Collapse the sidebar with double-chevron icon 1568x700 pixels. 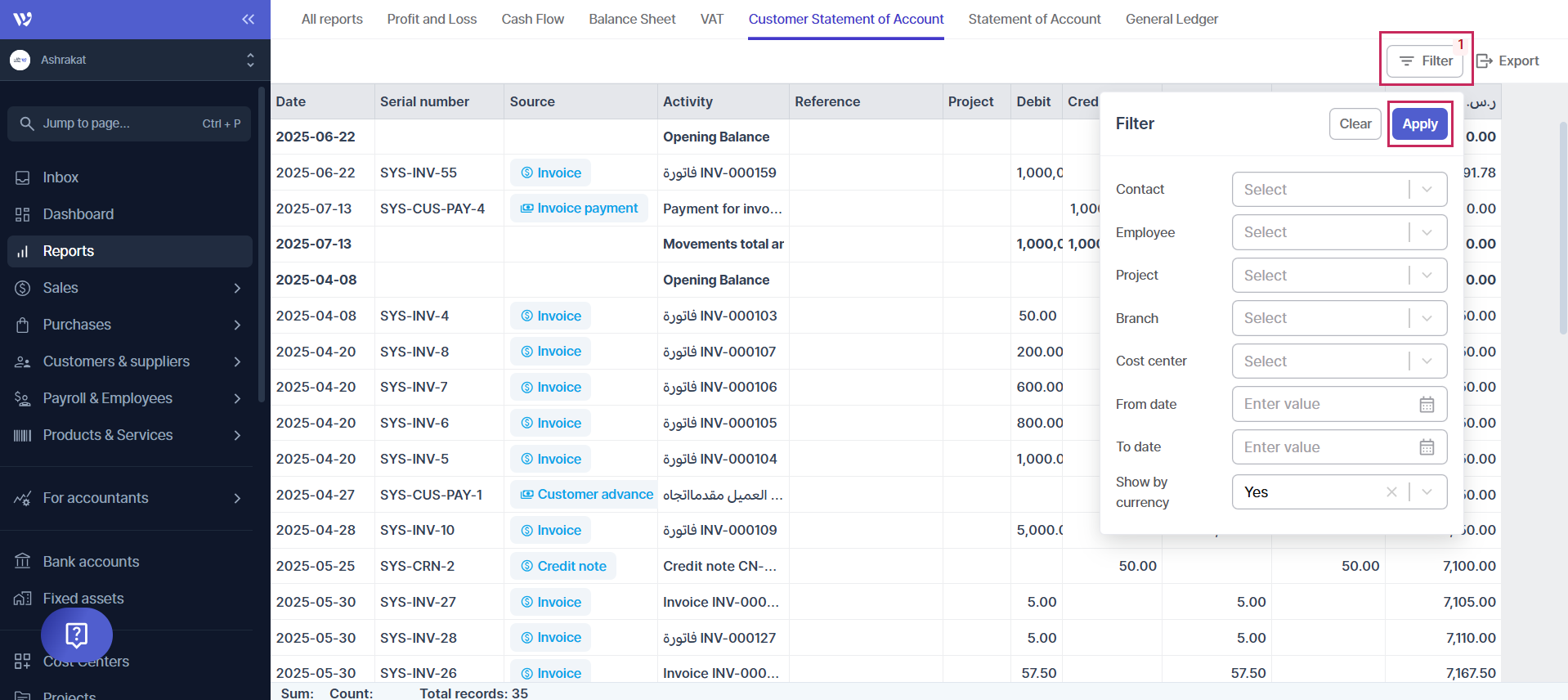[x=248, y=19]
